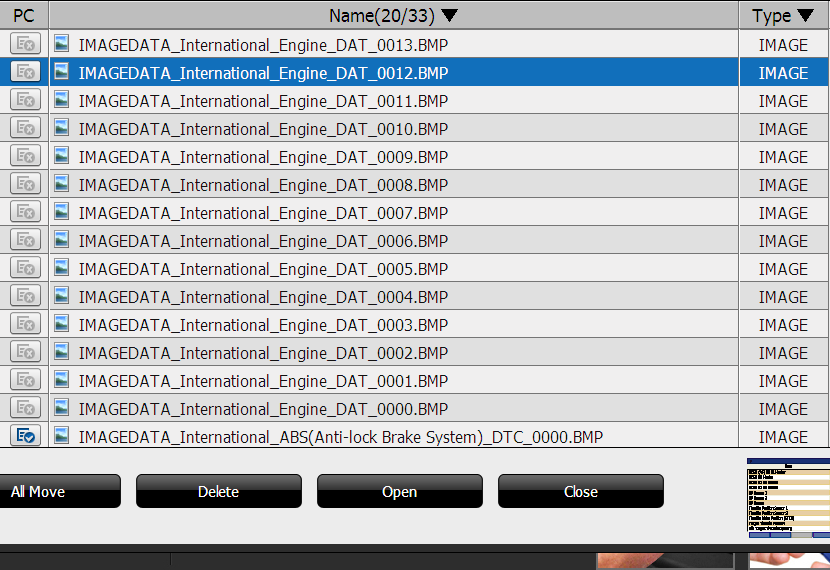Screen dimensions: 830x570
Task: Click IMAGE type cell of ABS DTC_0000.BMP
Action: tap(783, 436)
